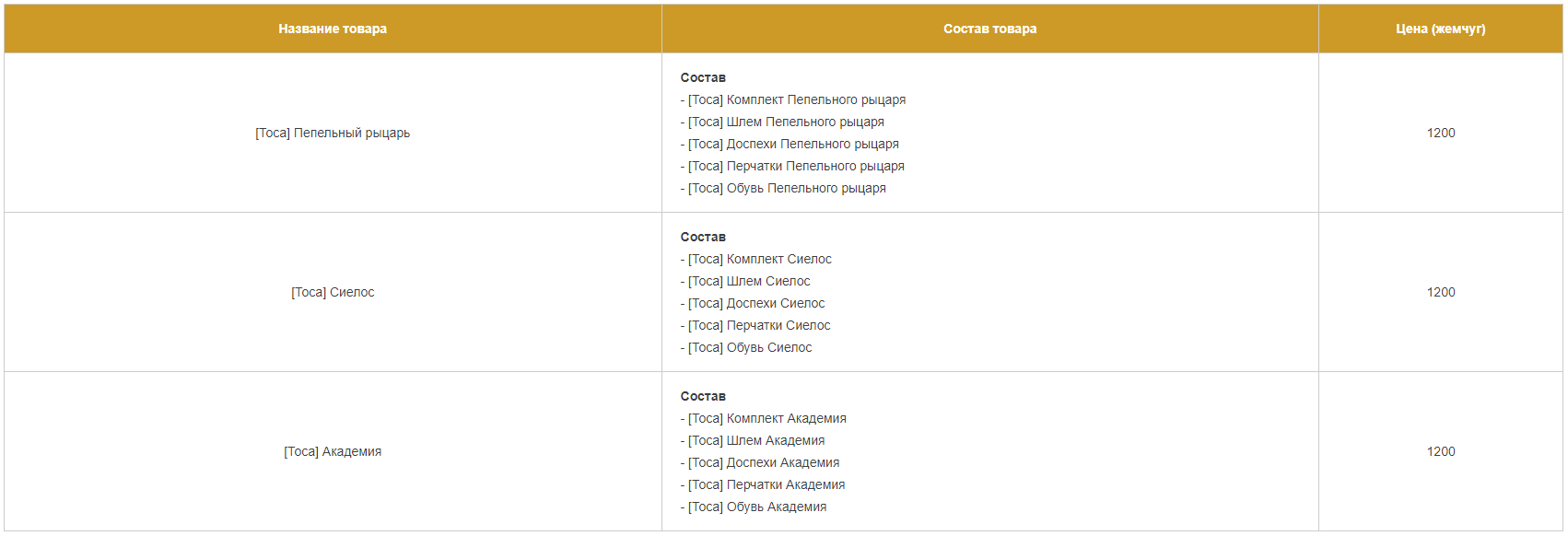Click the 'Название товара' column header
Screen dimensions: 1568x536
click(333, 29)
